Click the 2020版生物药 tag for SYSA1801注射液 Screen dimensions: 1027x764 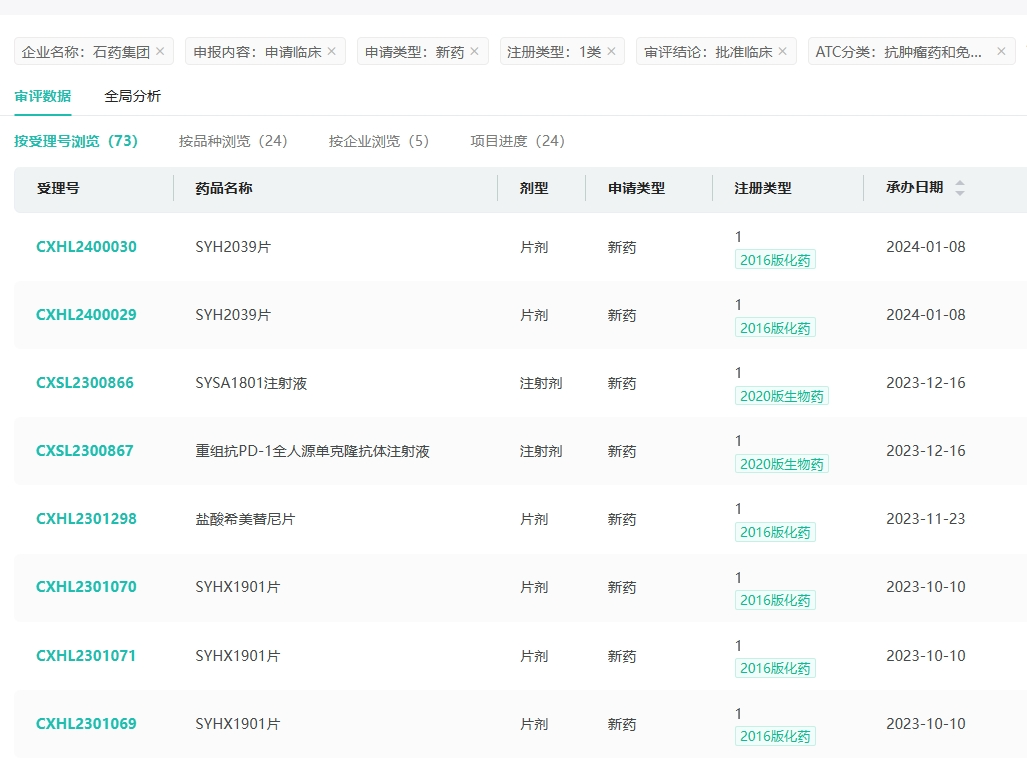tap(781, 396)
